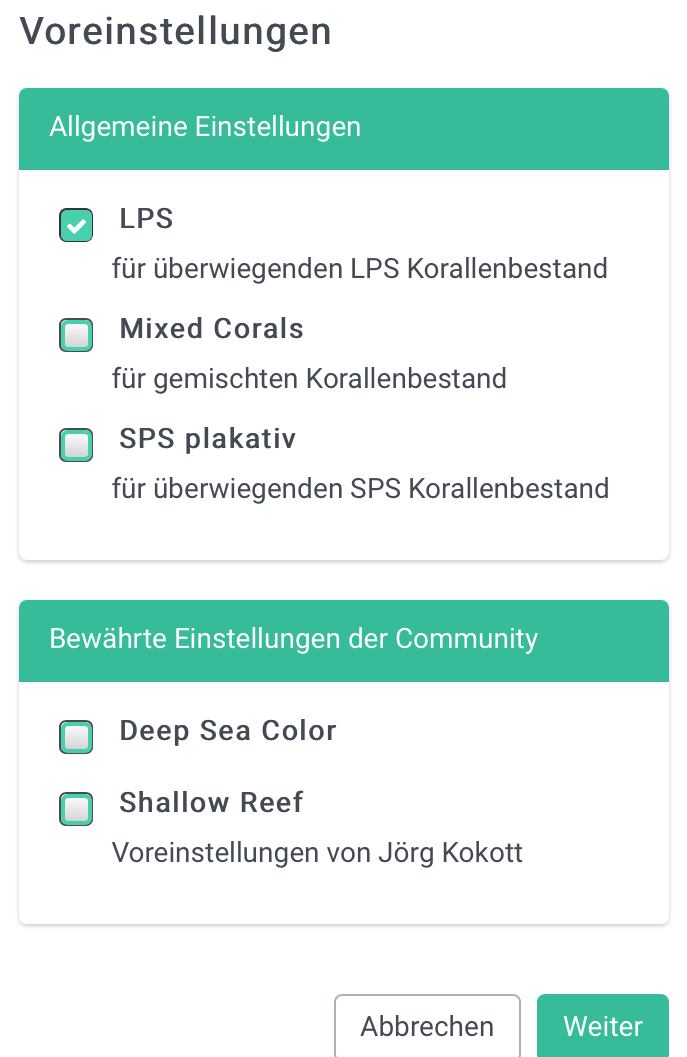Click the Allgemeine Einstellungen header bar

(343, 128)
